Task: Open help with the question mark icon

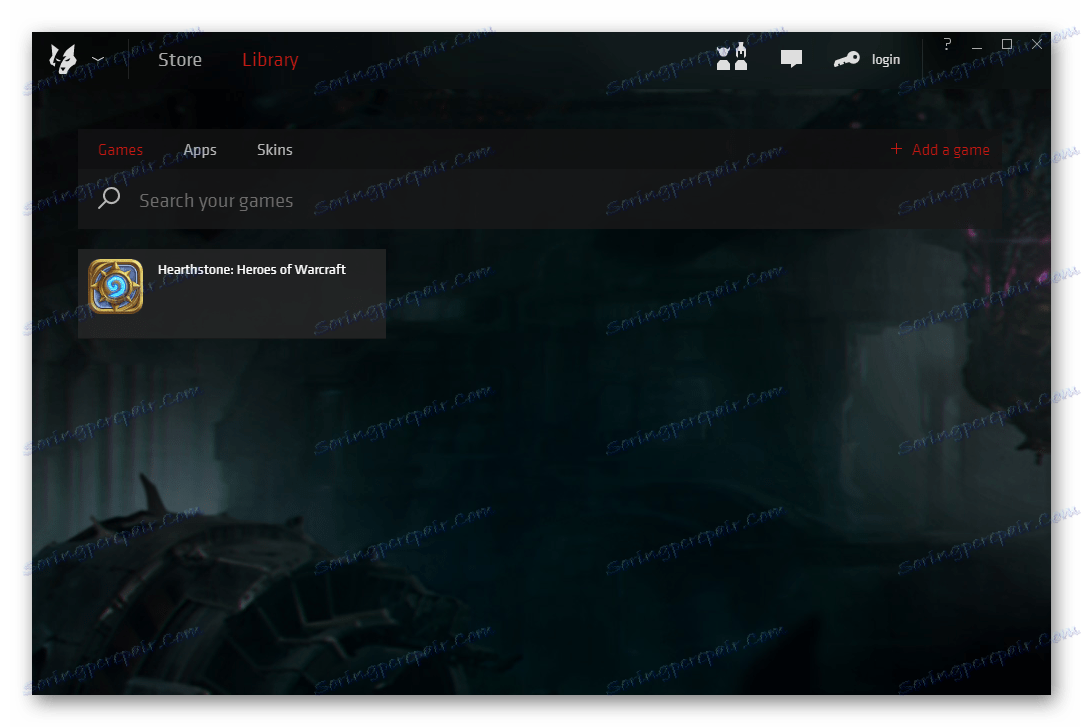Action: tap(947, 44)
